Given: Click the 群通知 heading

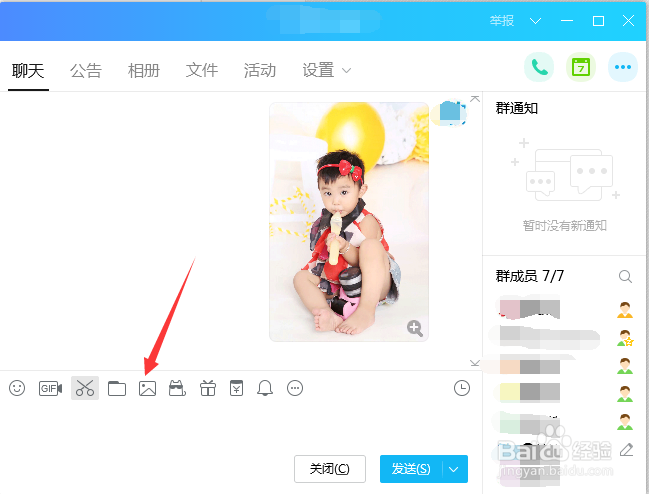Looking at the screenshot, I should (x=517, y=108).
